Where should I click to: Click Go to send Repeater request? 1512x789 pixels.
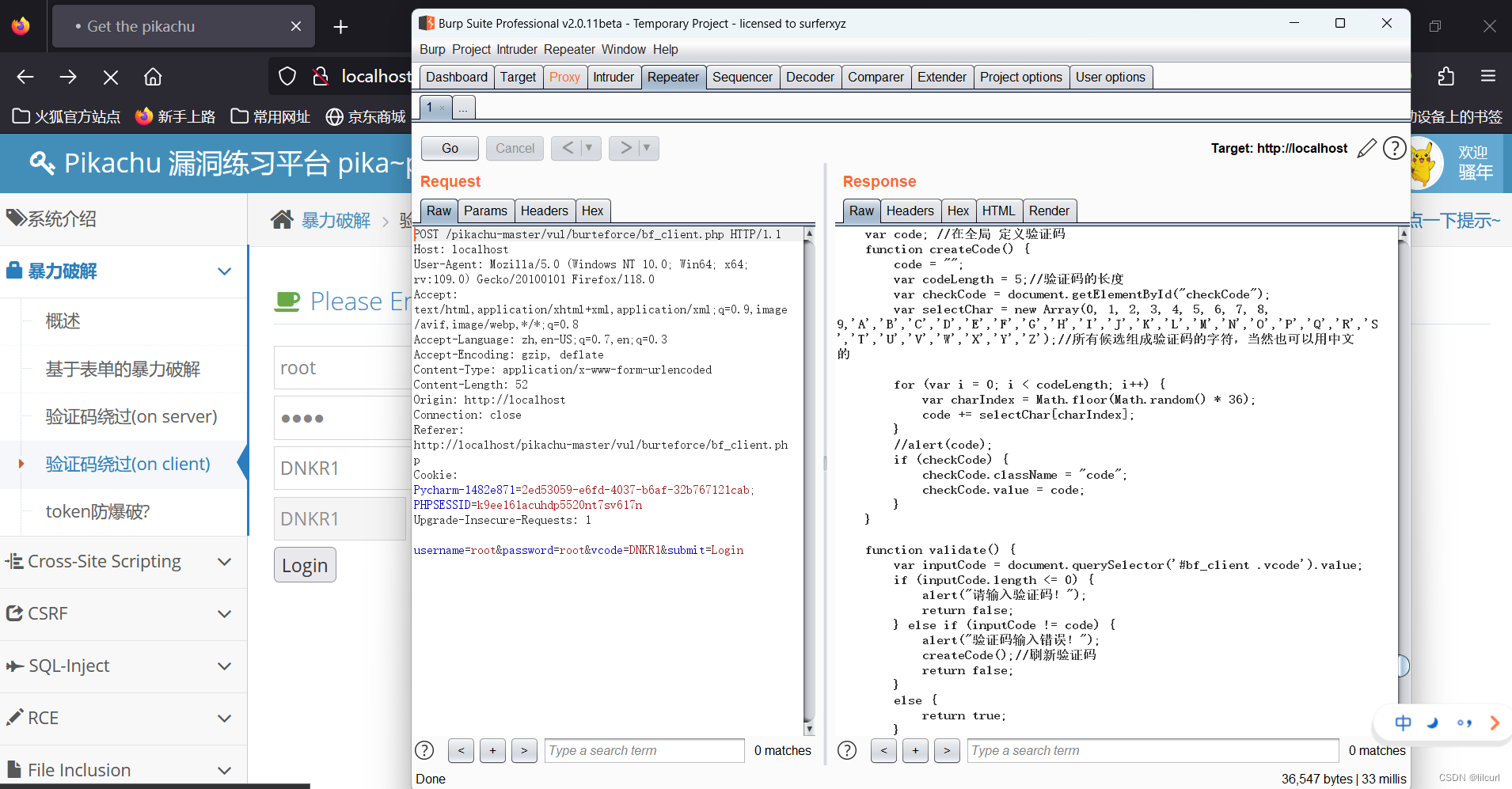coord(450,148)
